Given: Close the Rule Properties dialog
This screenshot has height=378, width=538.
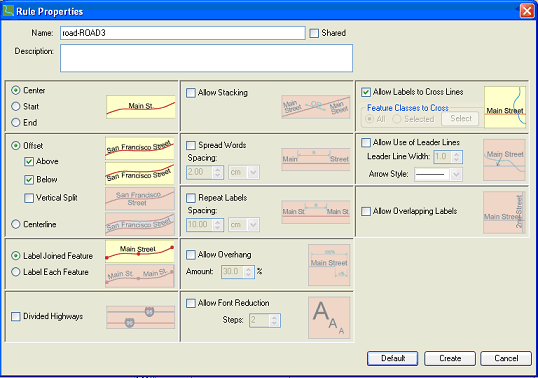Looking at the screenshot, I should pos(527,11).
